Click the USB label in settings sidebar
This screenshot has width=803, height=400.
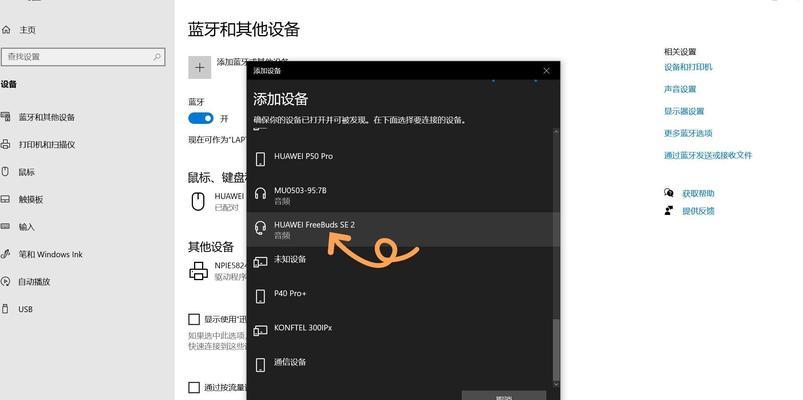pos(26,309)
